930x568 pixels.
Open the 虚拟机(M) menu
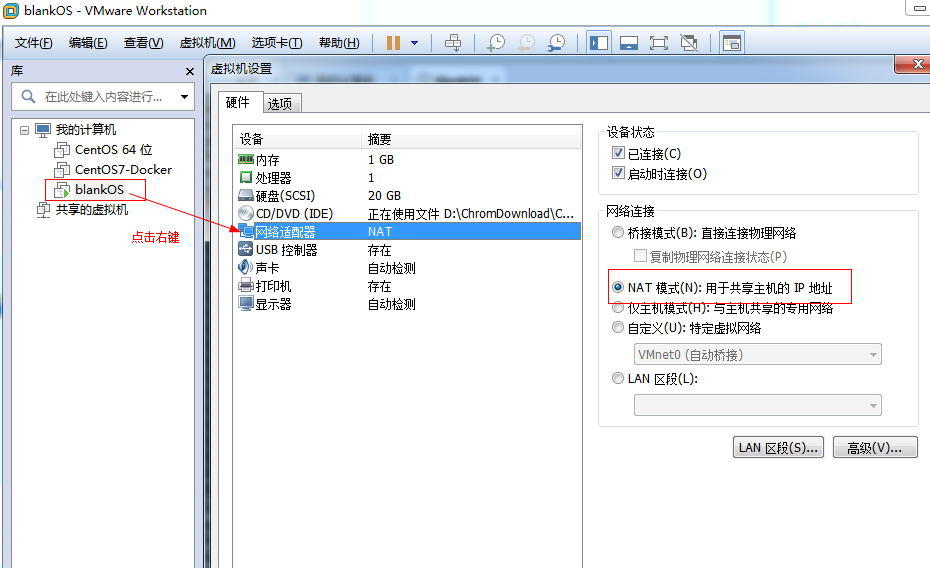208,43
